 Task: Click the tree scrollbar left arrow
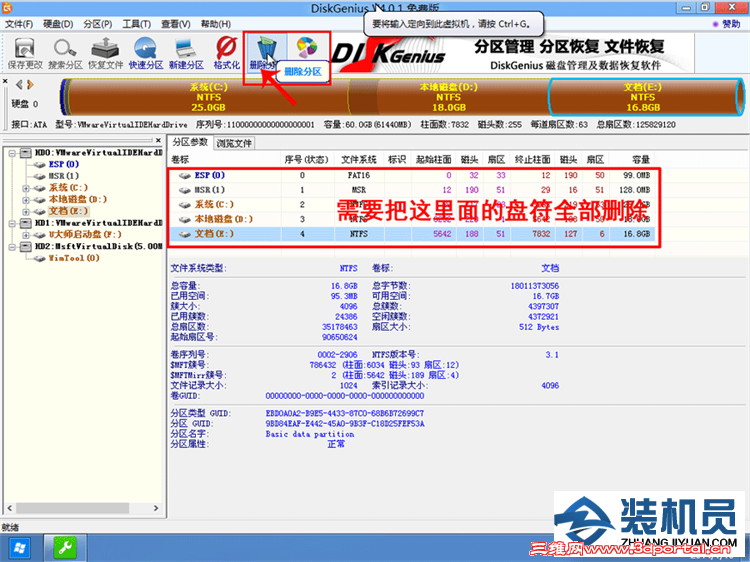point(10,508)
